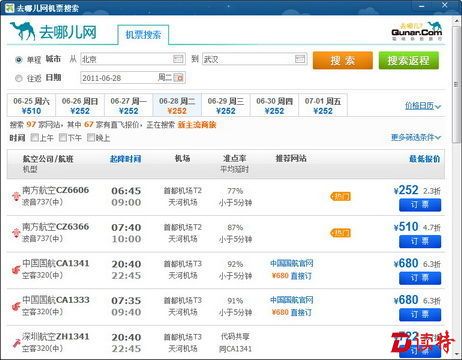Click Shenzhen Airlines logo for flight ZH1341
Viewport: 462px width, 360px height.
coord(16,343)
